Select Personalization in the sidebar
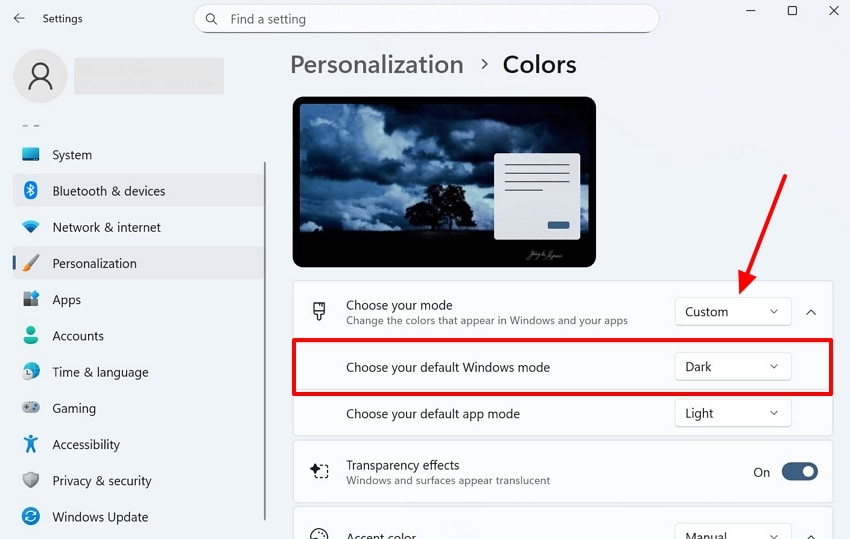 click(138, 263)
